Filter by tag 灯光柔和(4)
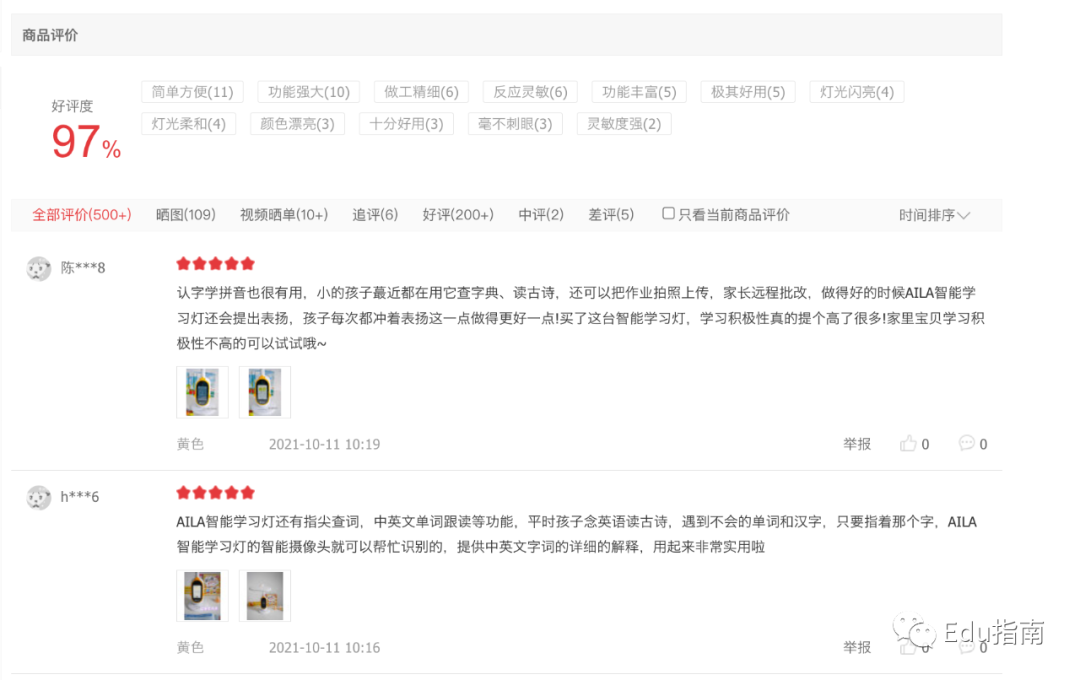 (x=189, y=124)
